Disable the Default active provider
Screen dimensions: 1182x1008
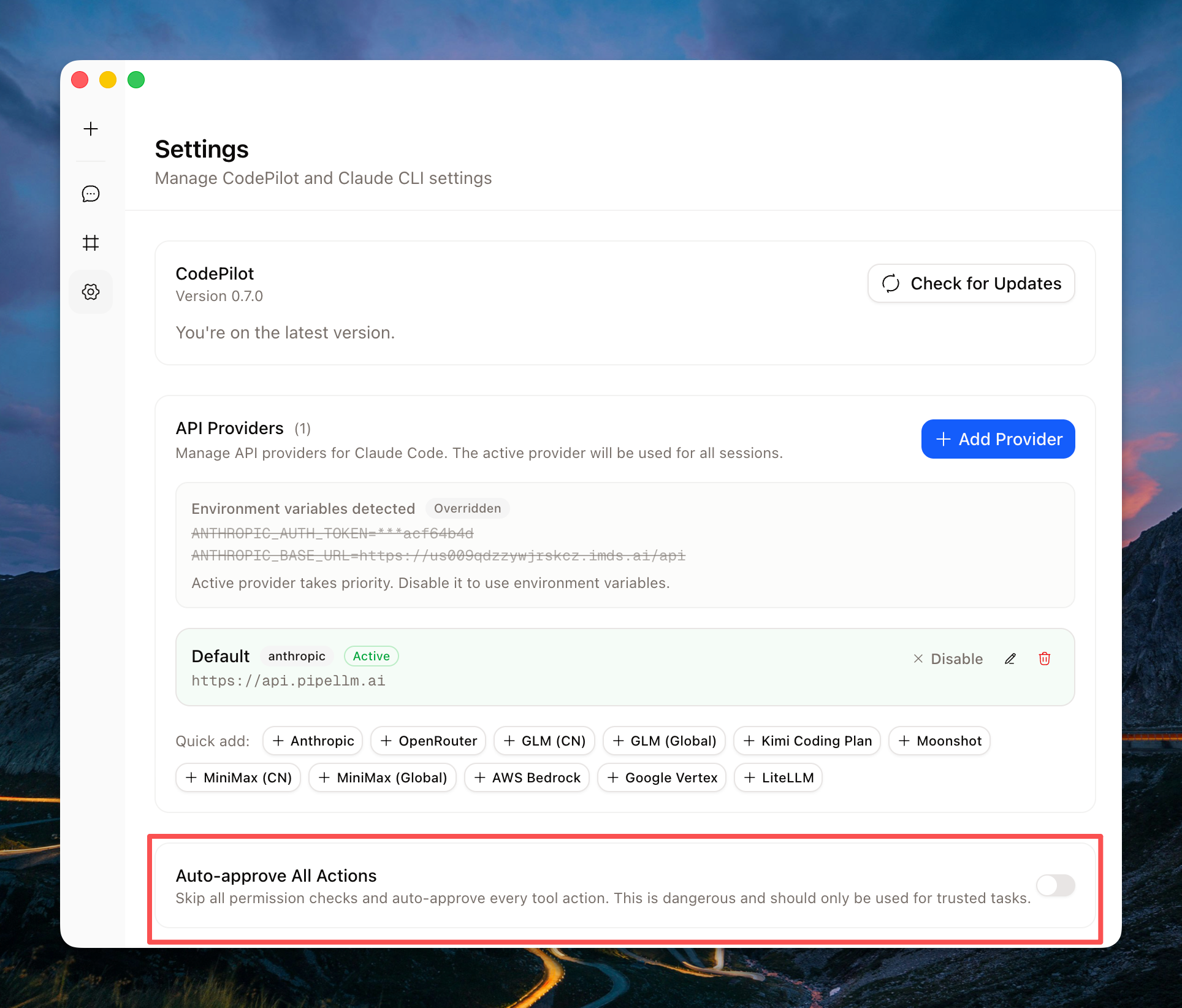point(948,659)
